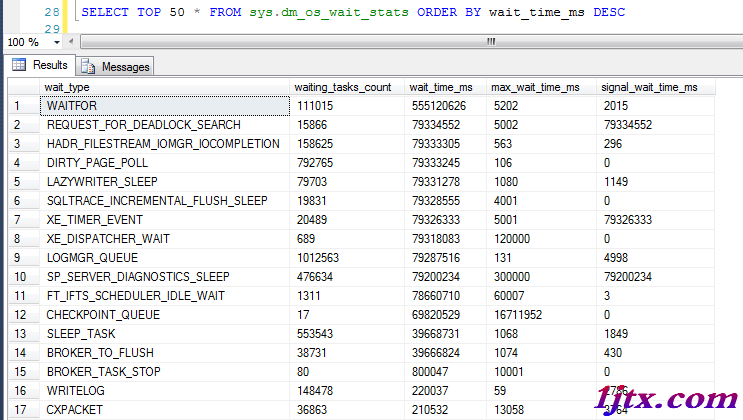Select the BROKER_TO_FLUSH cell

pos(164,353)
